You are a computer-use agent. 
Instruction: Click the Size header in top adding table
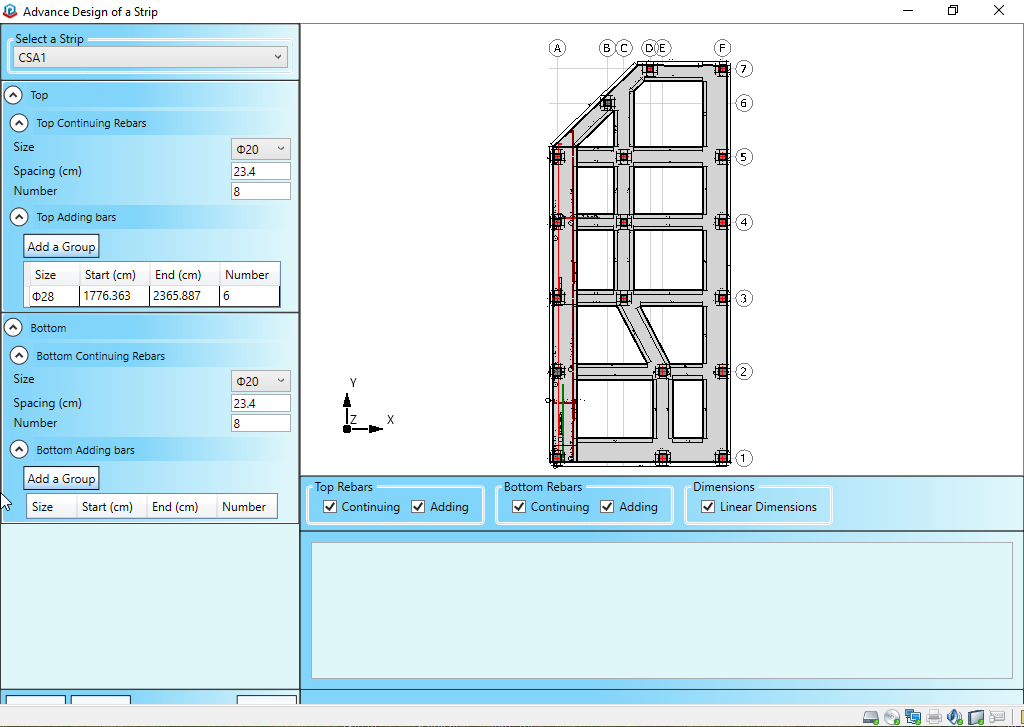point(54,274)
